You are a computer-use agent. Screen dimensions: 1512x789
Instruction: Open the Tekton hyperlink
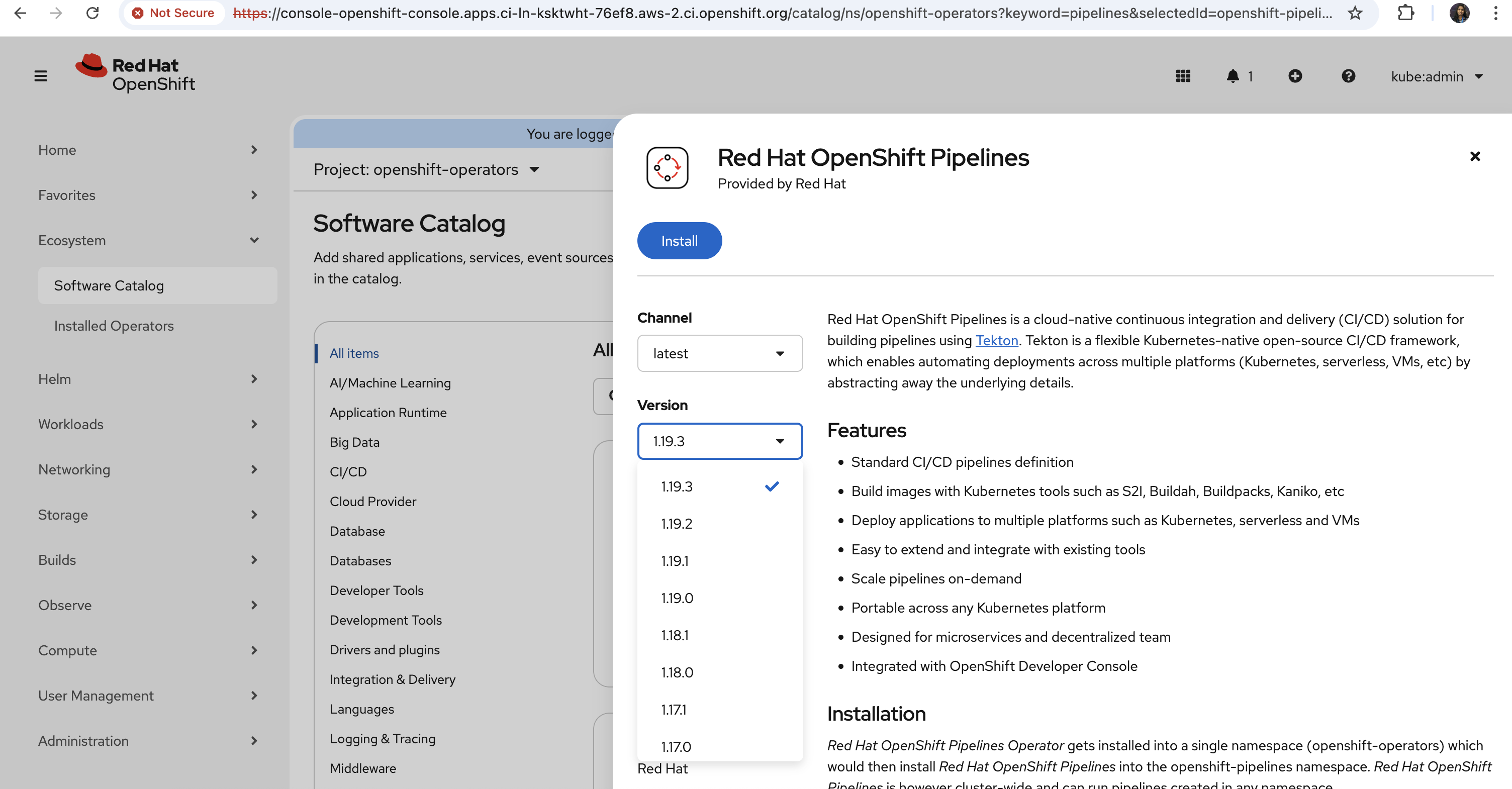point(996,341)
